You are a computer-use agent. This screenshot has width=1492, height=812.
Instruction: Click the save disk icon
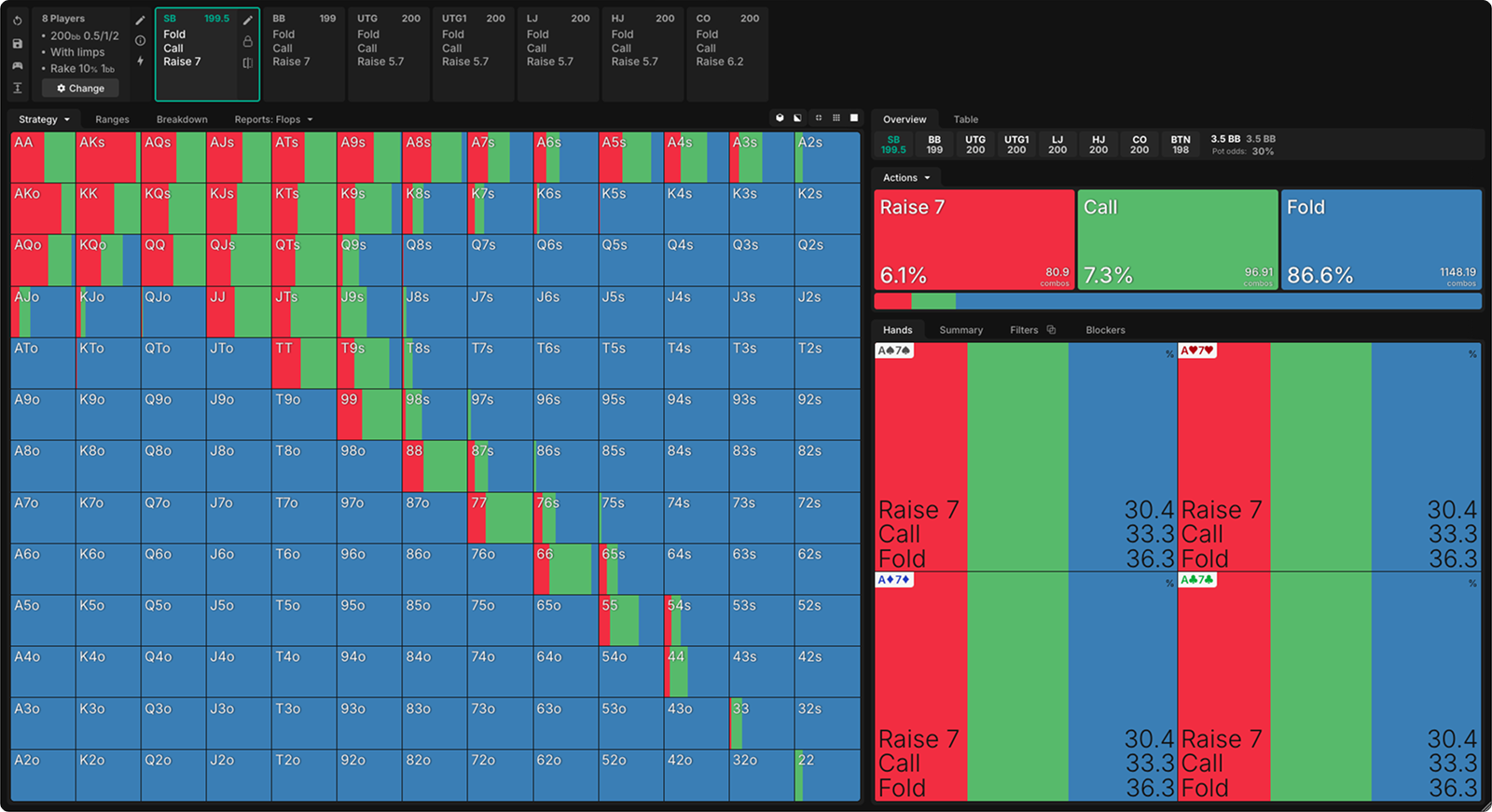[x=17, y=43]
